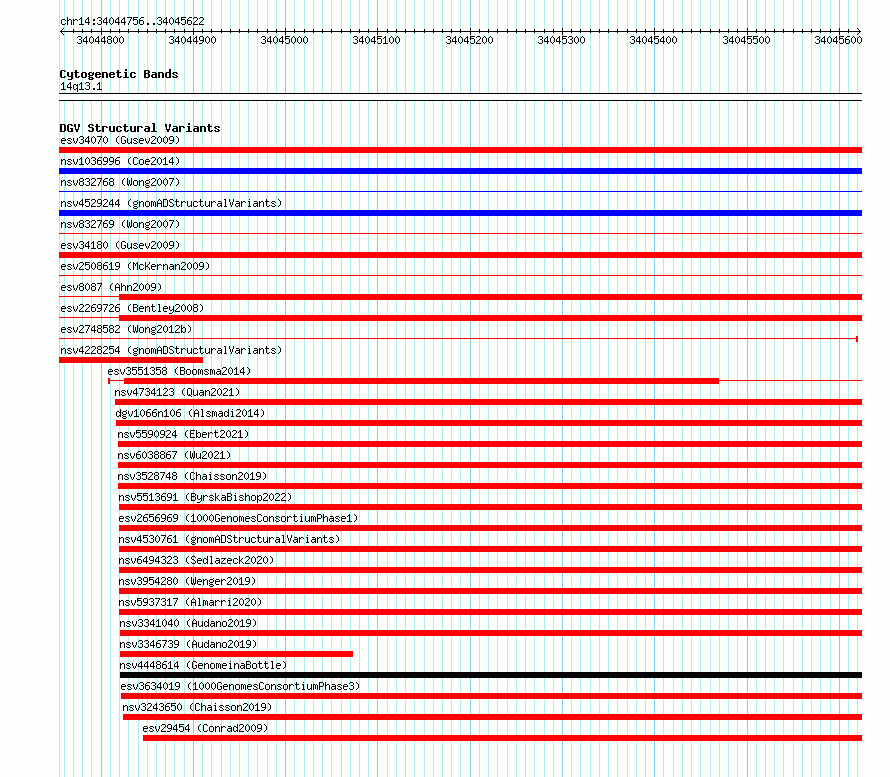The image size is (890, 777).
Task: Click ruler position 34045500
Action: coord(746,40)
